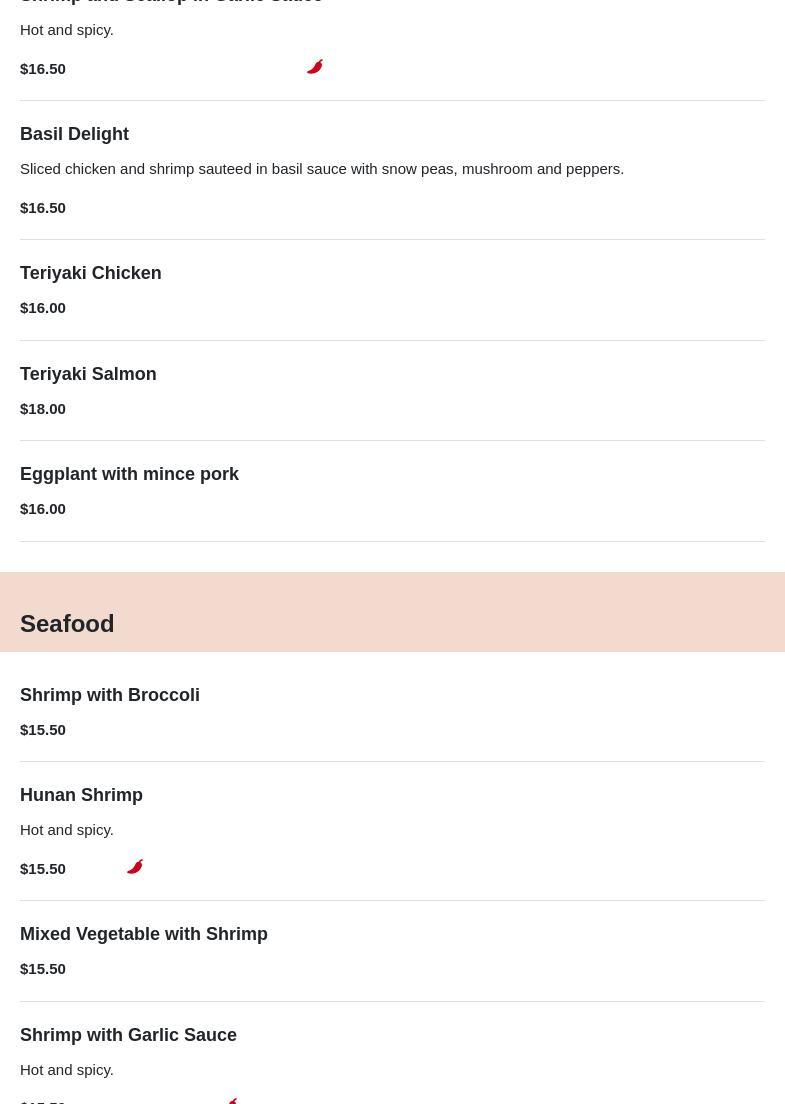Click the $15.50 price for Shrimp with Broccoli
The width and height of the screenshot is (785, 1104).
point(43,729)
